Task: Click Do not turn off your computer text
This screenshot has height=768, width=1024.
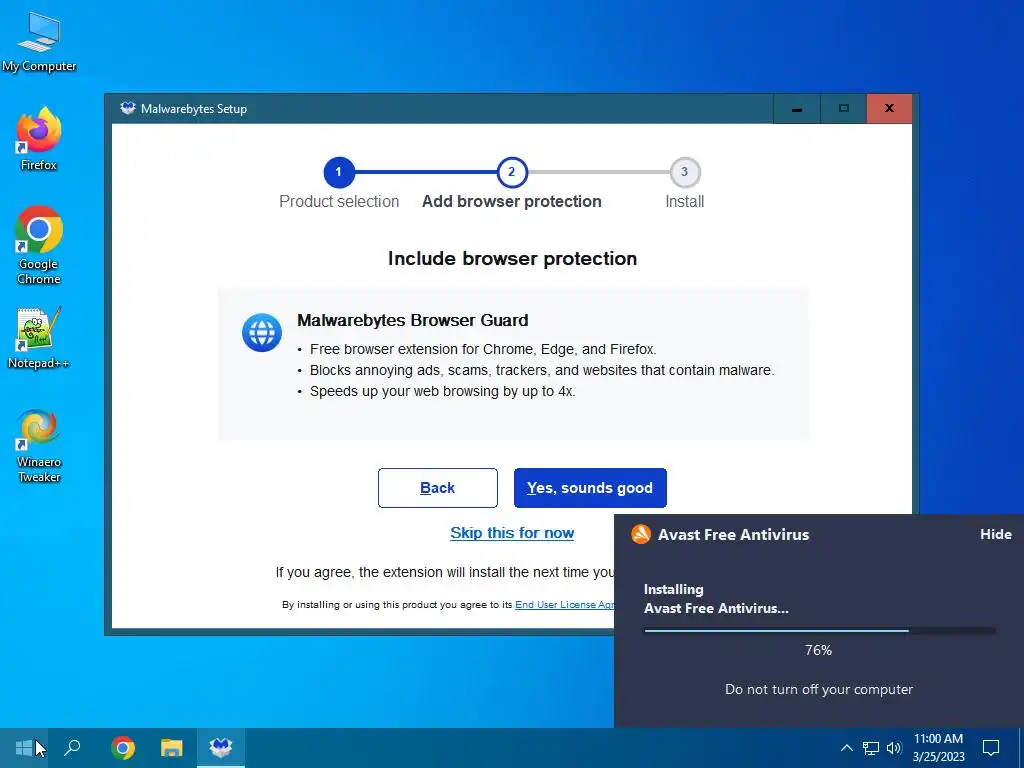Action: point(819,690)
